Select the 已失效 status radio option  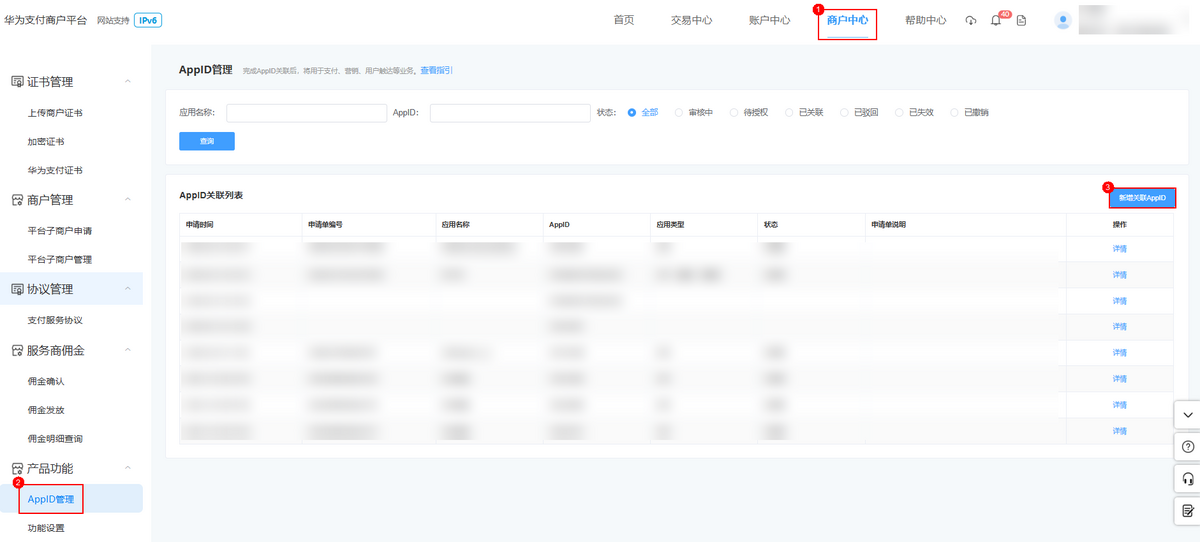pyautogui.click(x=900, y=113)
